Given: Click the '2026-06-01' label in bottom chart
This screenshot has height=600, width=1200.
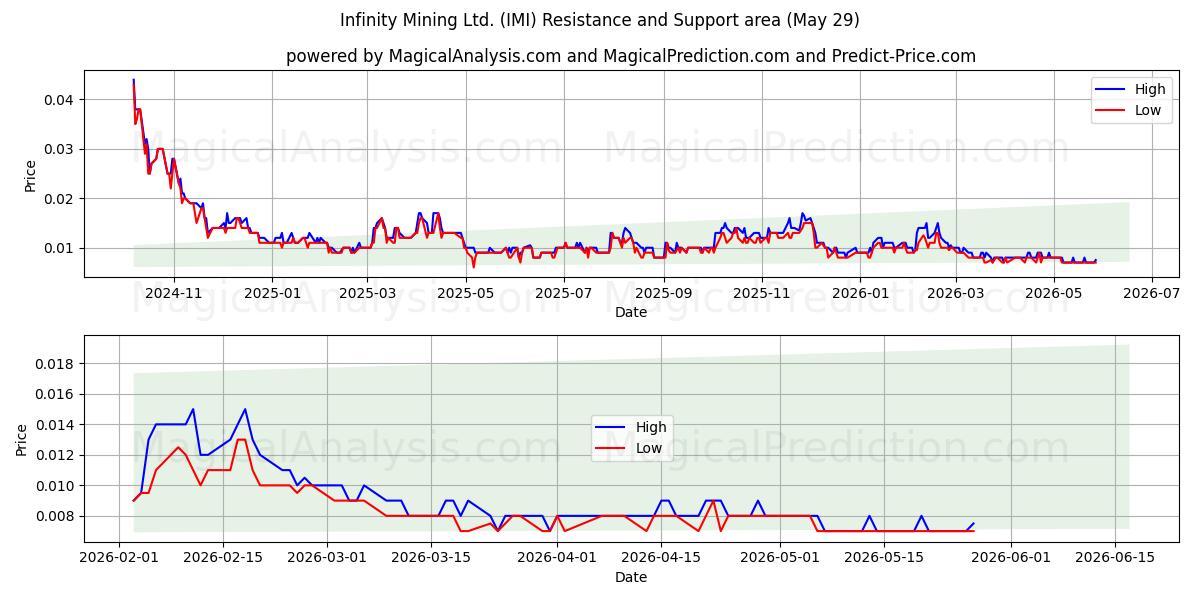Looking at the screenshot, I should click(1009, 557).
